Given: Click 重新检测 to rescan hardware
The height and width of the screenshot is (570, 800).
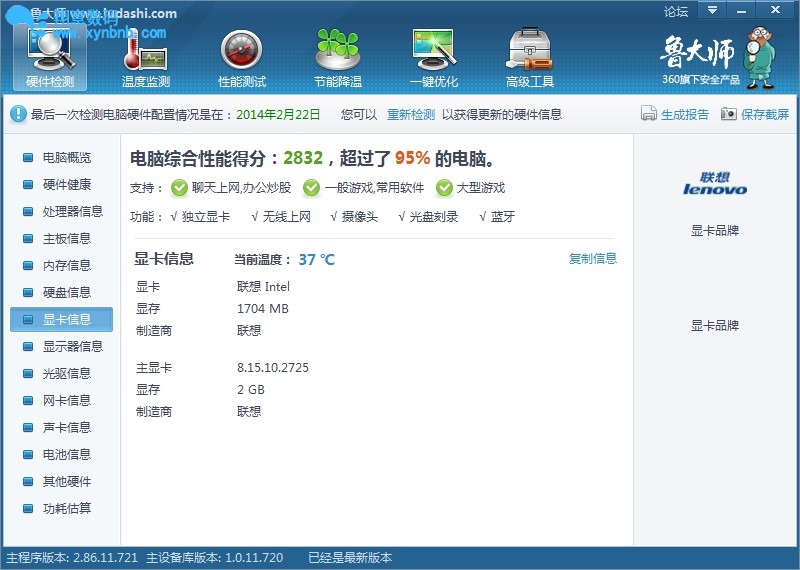Looking at the screenshot, I should [411, 114].
